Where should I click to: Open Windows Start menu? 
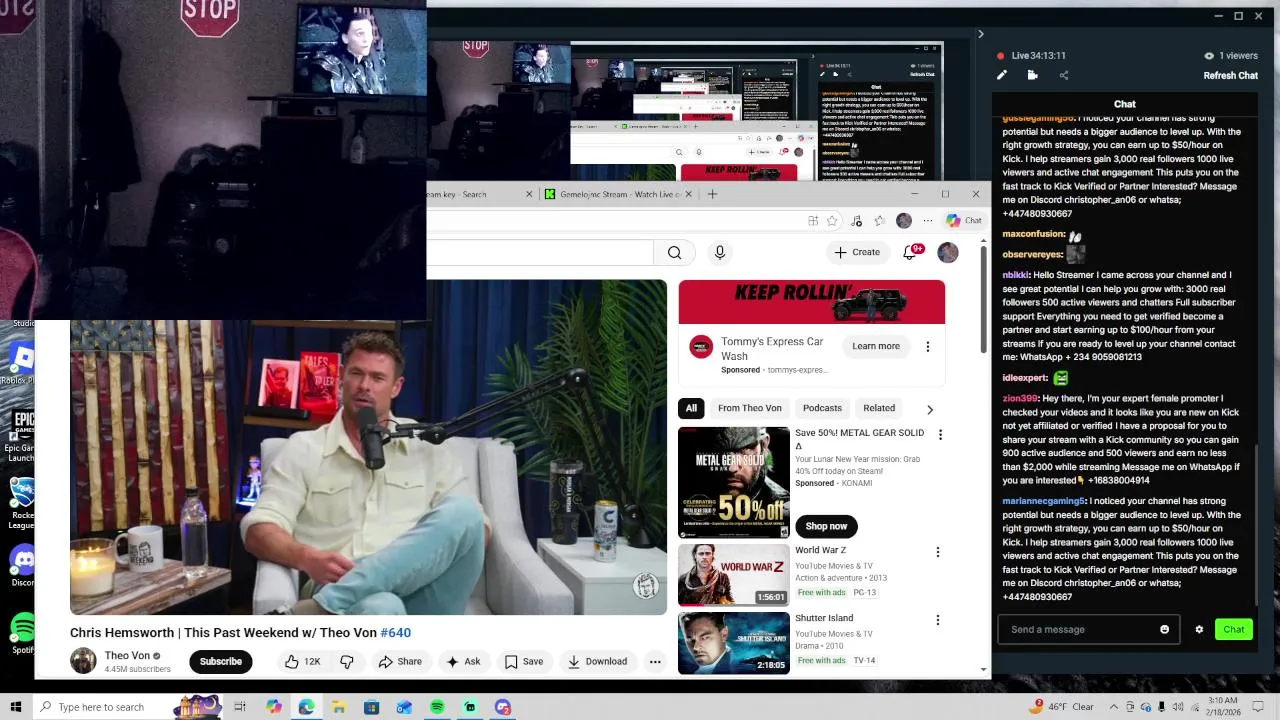[16, 707]
